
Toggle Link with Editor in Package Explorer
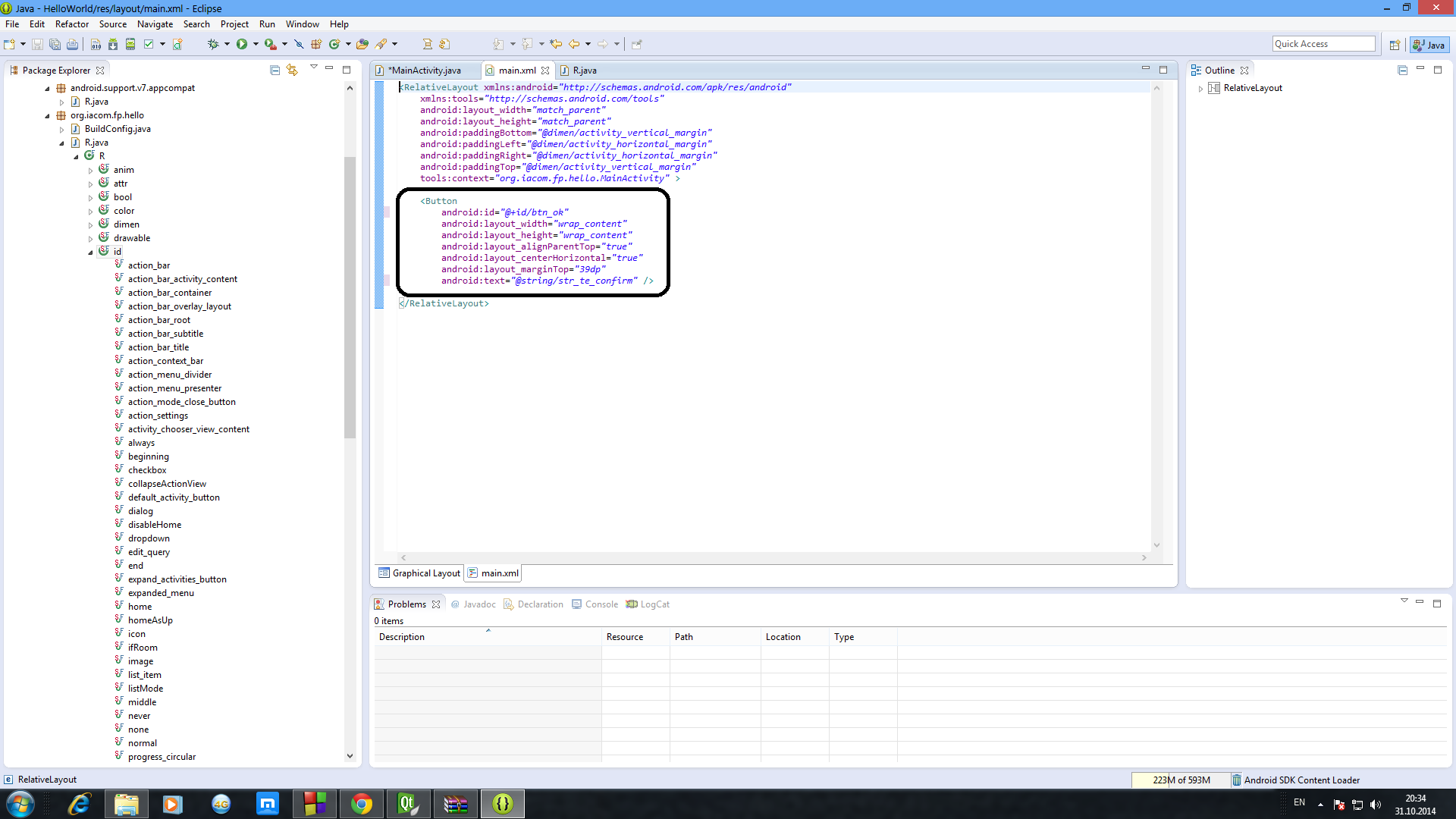(292, 70)
